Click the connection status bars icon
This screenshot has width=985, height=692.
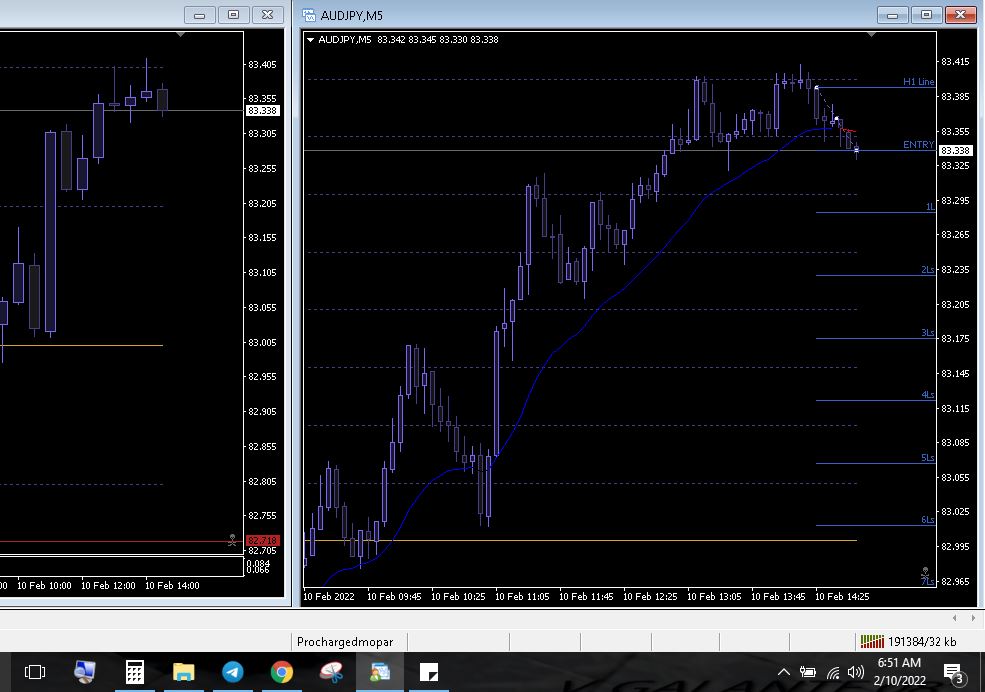[x=872, y=642]
